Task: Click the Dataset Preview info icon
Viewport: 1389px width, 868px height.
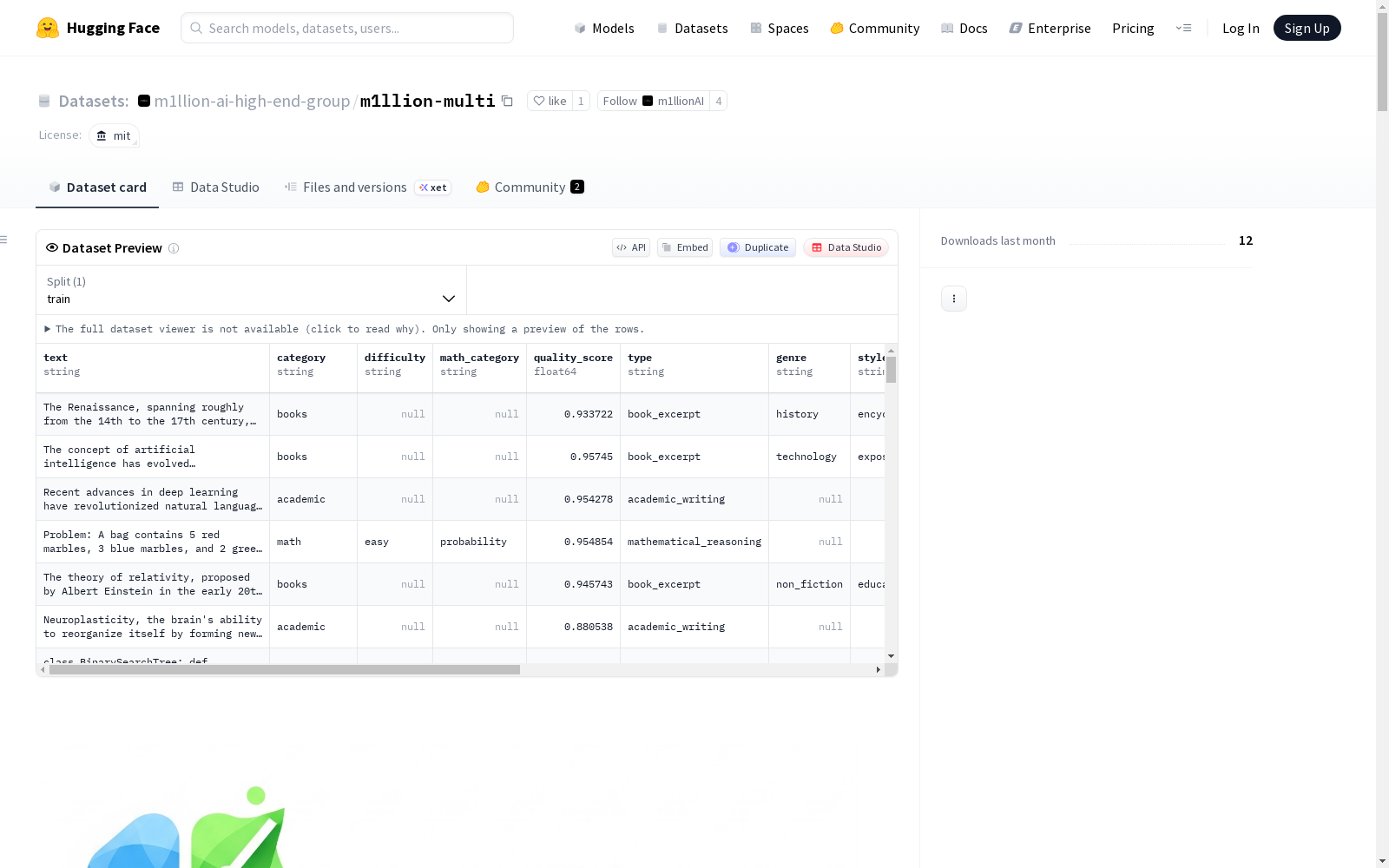Action: click(174, 248)
